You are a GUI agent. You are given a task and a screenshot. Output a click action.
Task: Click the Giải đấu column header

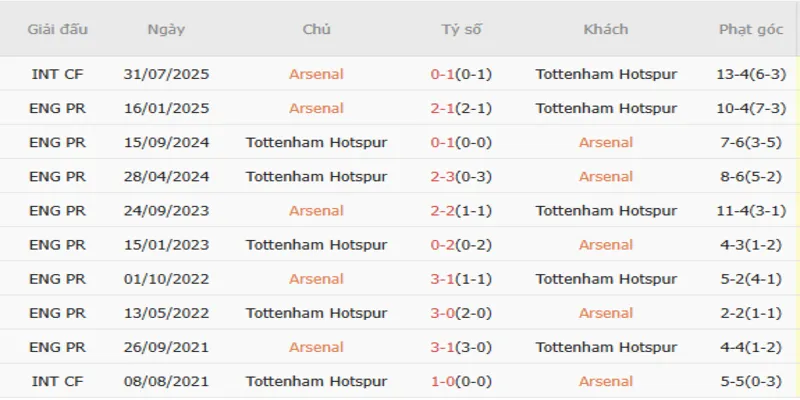coord(57,29)
